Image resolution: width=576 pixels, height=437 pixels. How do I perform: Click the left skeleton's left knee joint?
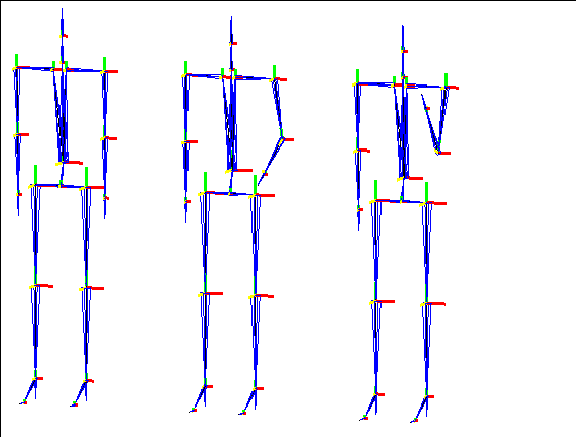click(35, 286)
